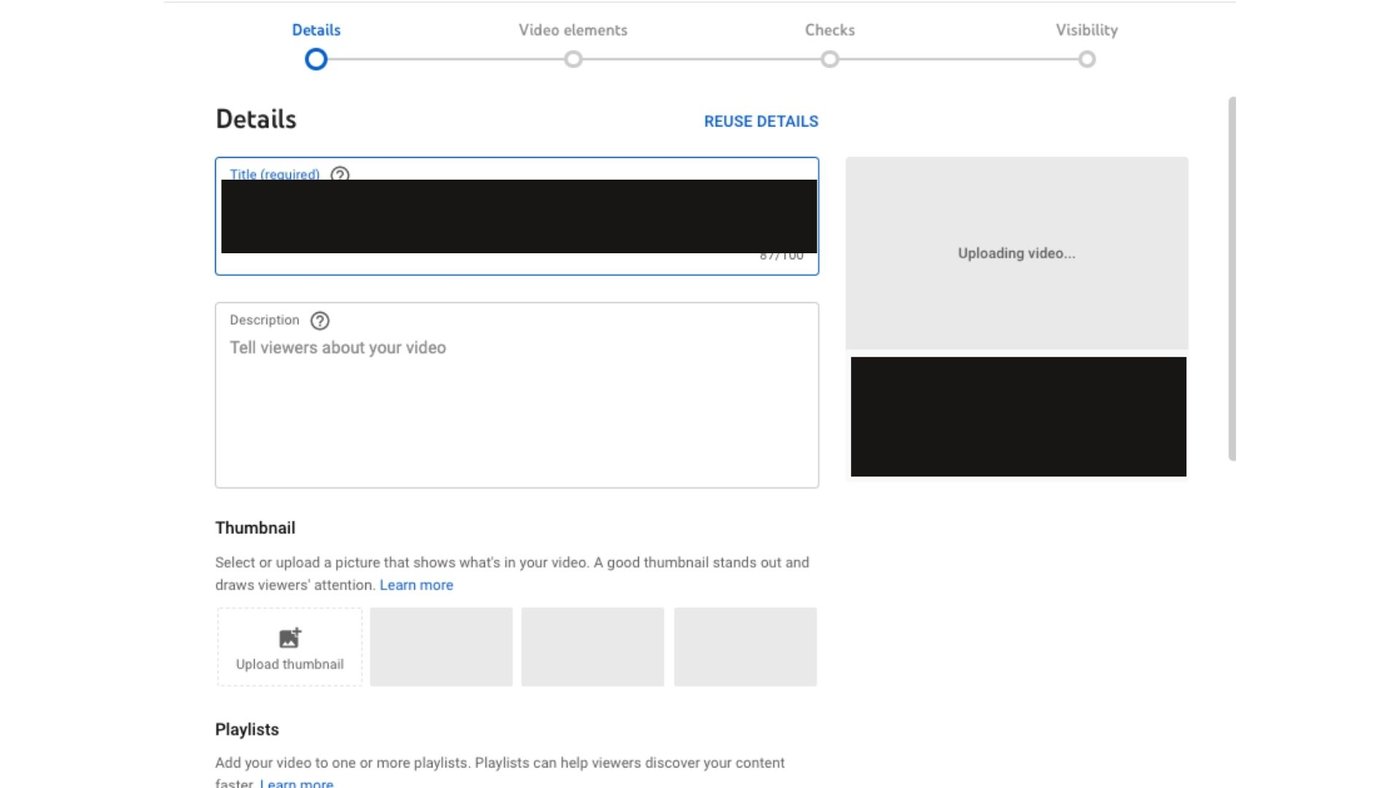
Task: Switch to the Video elements tab
Action: pos(573,29)
